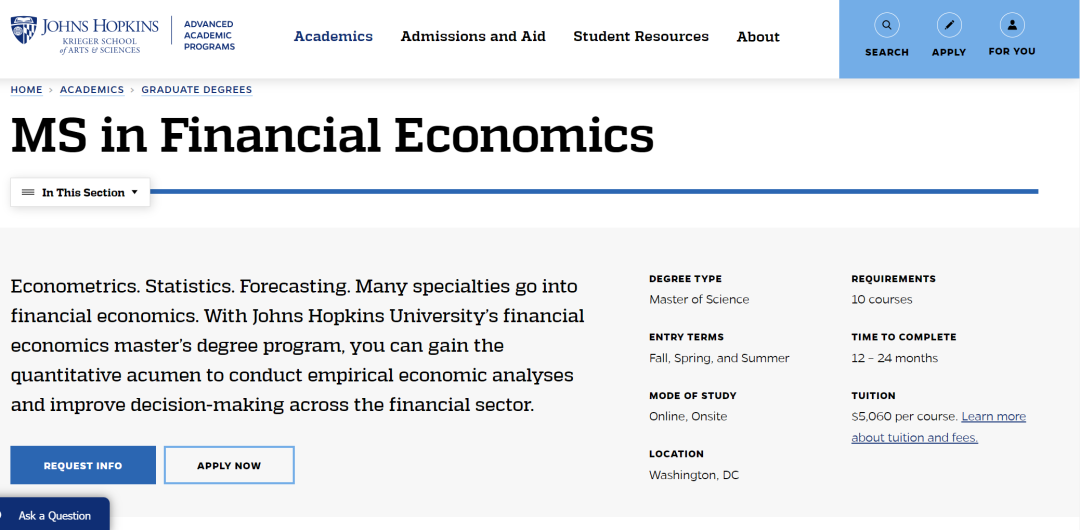
Task: Click the hamburger icon beside In This Section
Action: click(28, 192)
